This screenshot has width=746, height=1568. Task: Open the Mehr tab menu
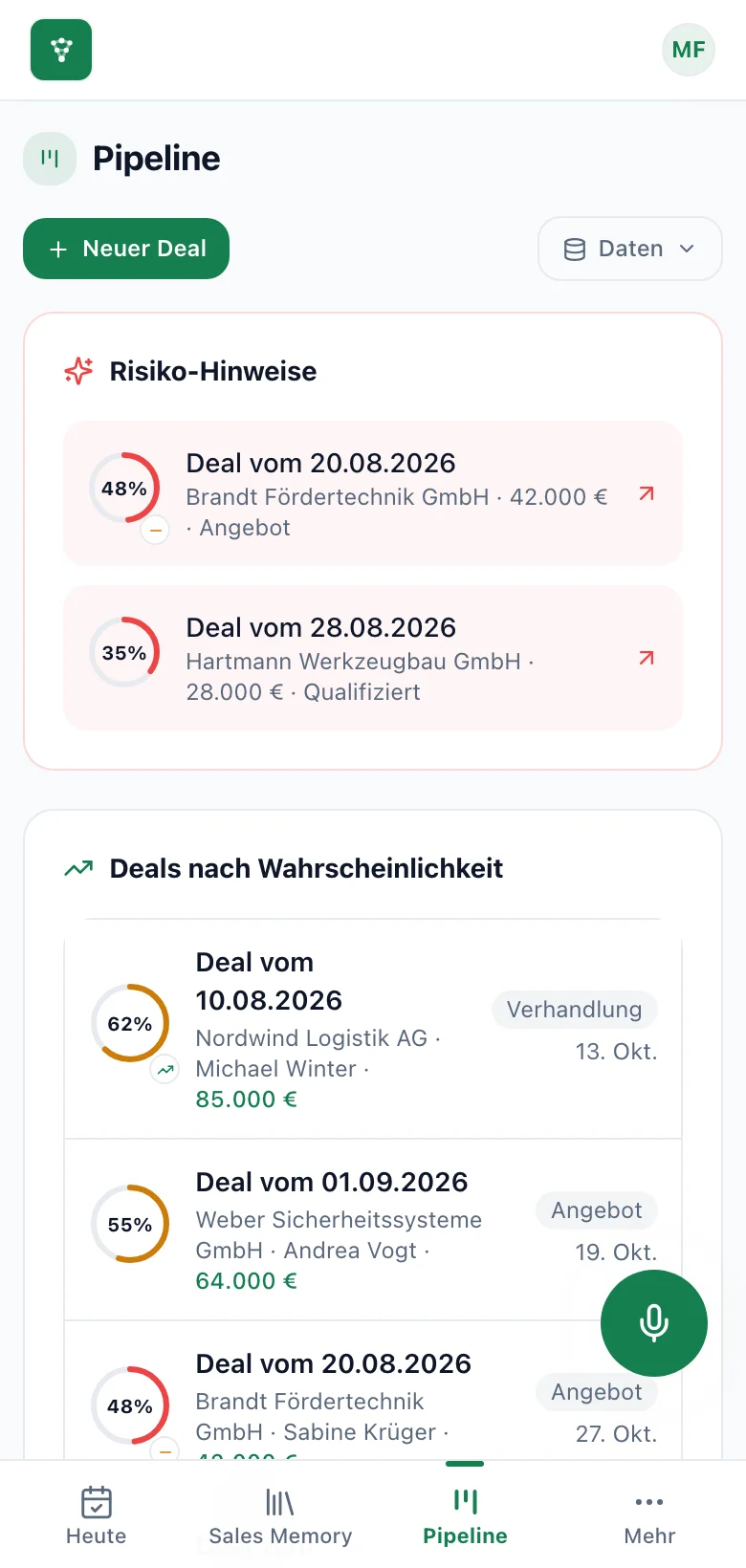pos(649,1516)
